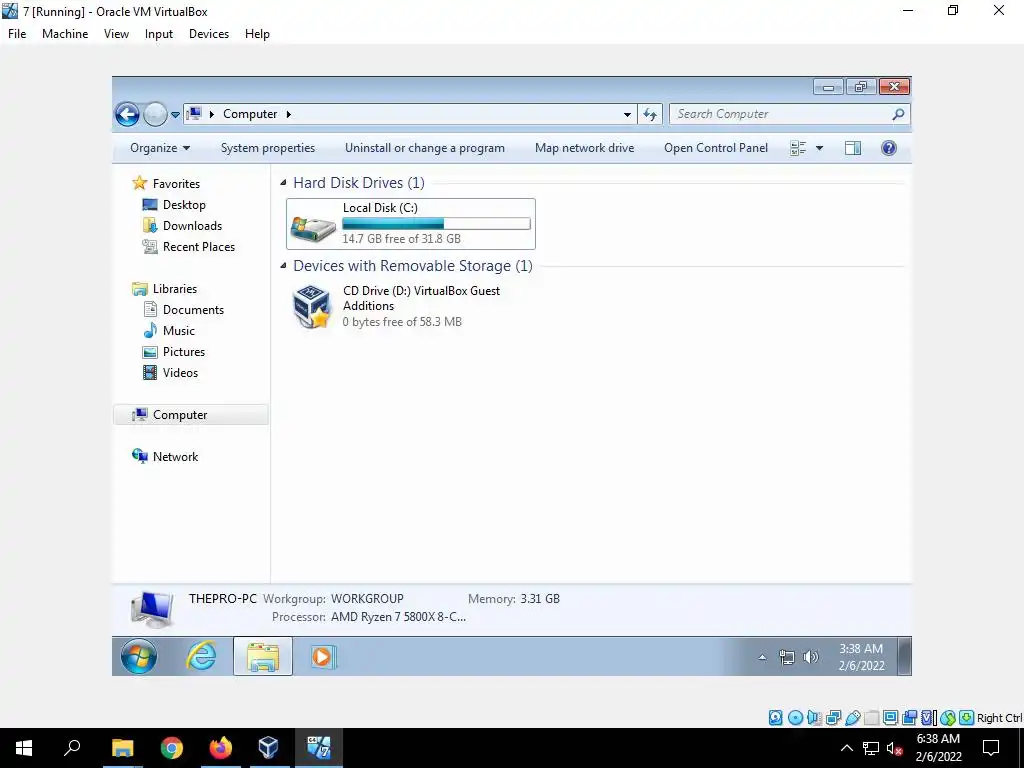
Task: Open the address bar history dropdown
Action: coord(628,114)
